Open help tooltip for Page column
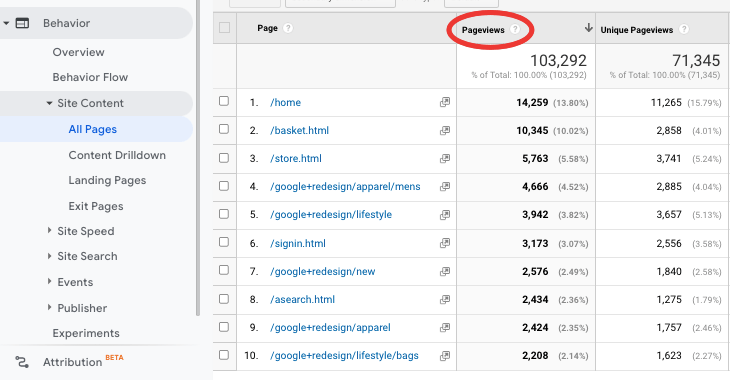The image size is (730, 380). point(288,28)
